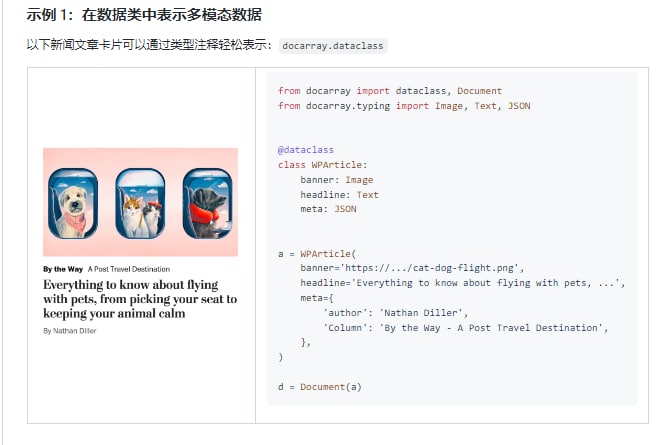Click the '示例 1' section heading
The image size is (670, 445).
point(145,14)
